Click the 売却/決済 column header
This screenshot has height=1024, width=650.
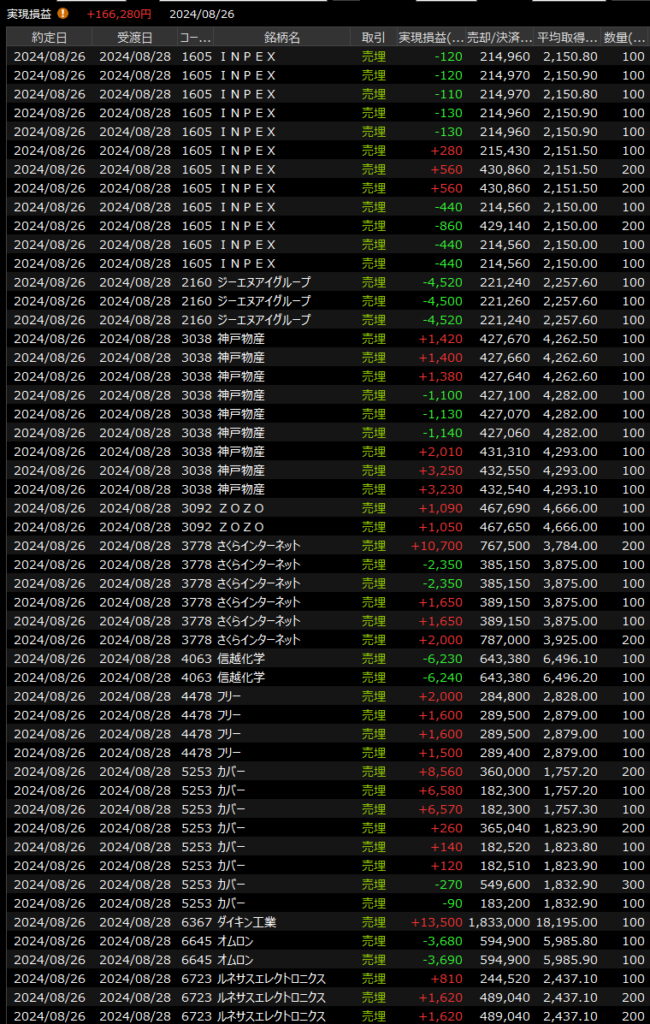(501, 37)
